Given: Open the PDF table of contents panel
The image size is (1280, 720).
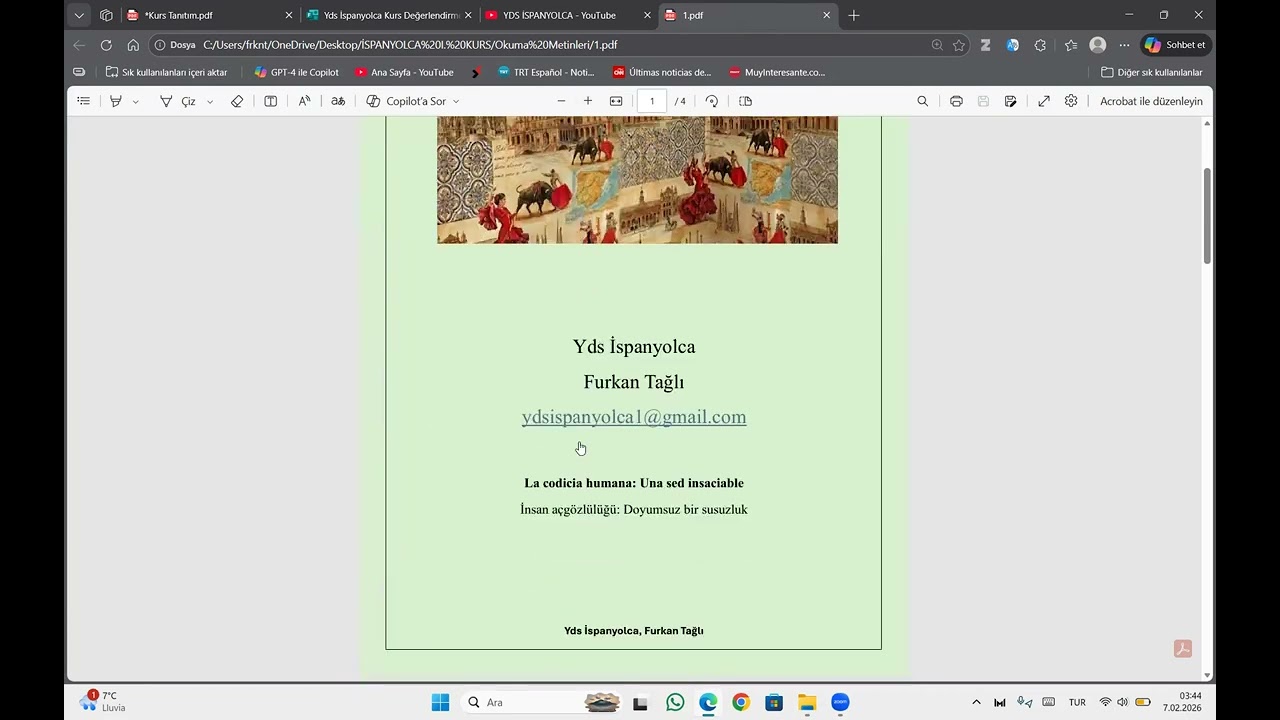Looking at the screenshot, I should click(x=84, y=101).
